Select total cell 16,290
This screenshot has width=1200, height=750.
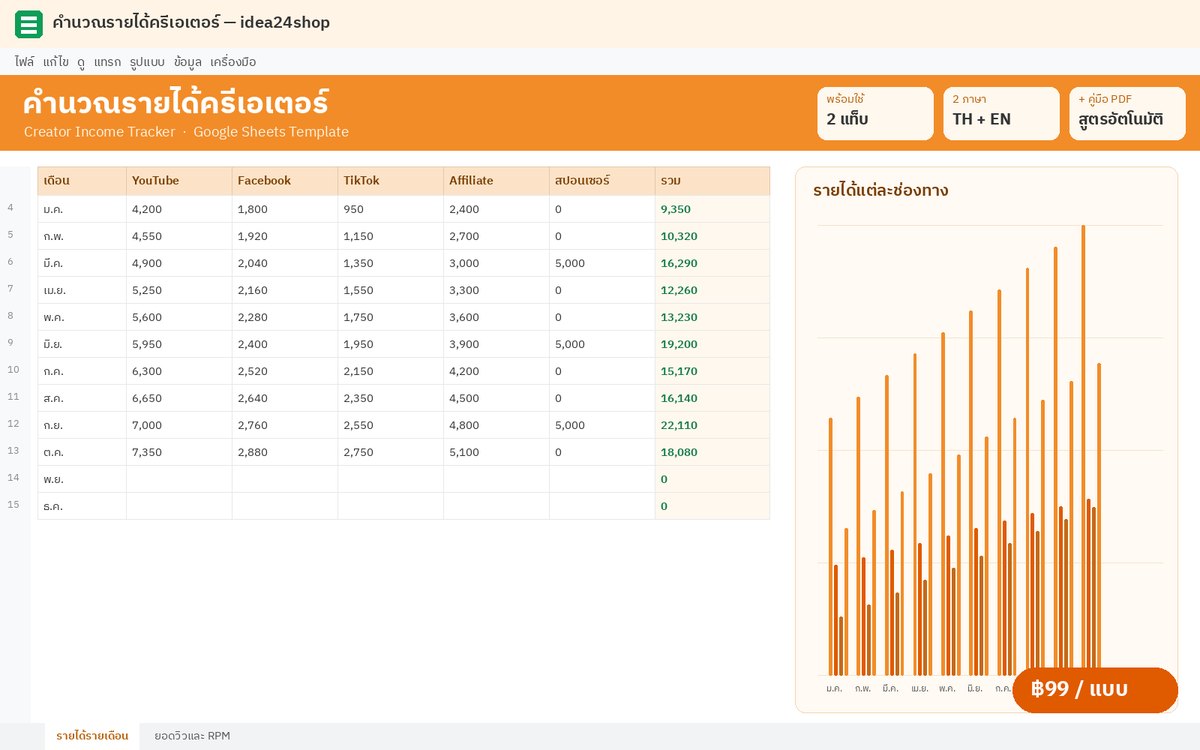tap(713, 263)
